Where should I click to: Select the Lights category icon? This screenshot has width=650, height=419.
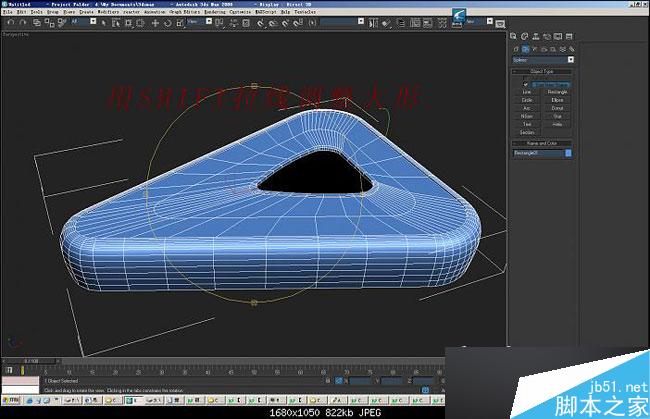click(533, 48)
